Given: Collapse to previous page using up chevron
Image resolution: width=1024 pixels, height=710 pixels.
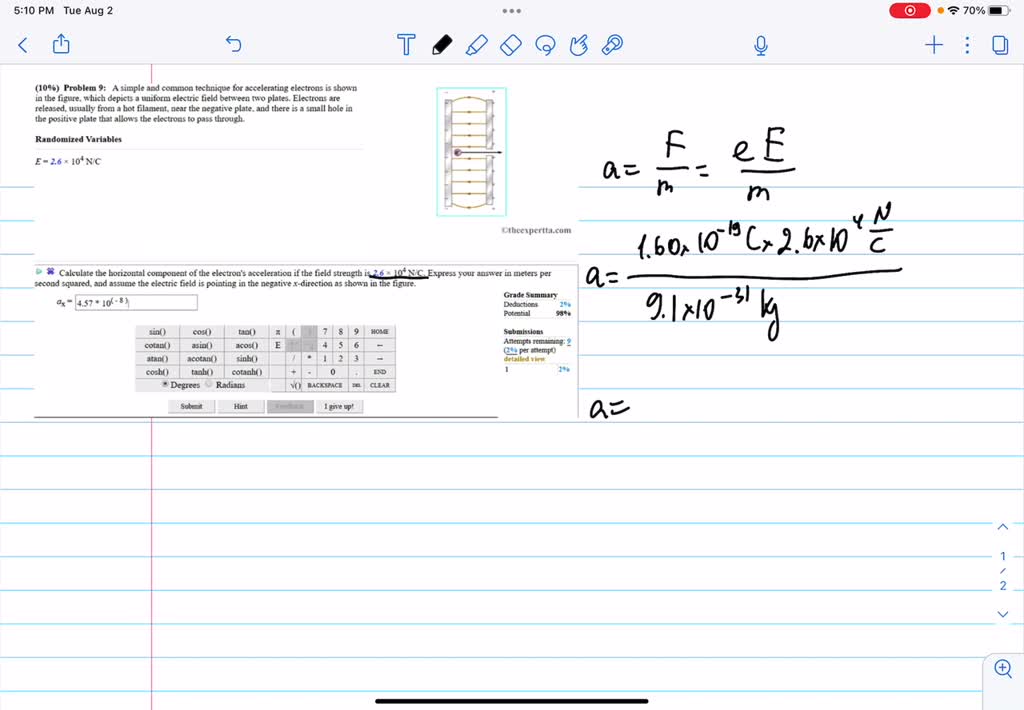Looking at the screenshot, I should [x=1002, y=526].
